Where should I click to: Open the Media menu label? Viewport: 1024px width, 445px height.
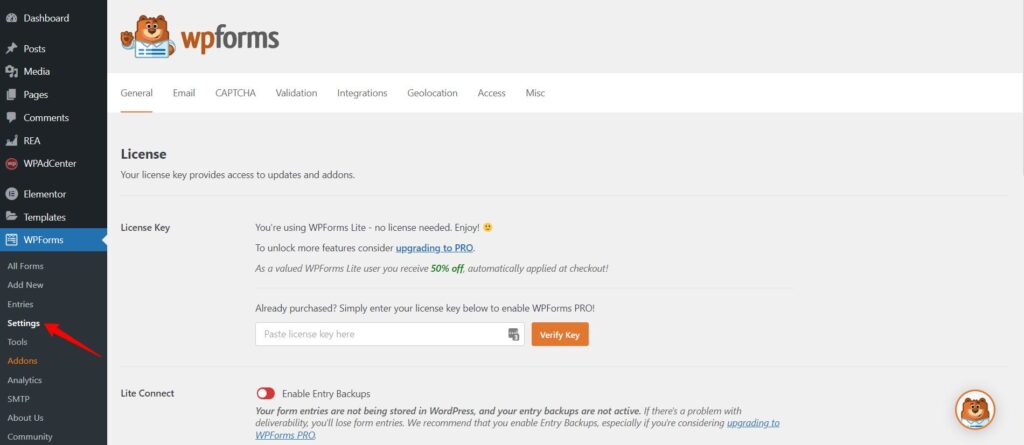tap(37, 71)
